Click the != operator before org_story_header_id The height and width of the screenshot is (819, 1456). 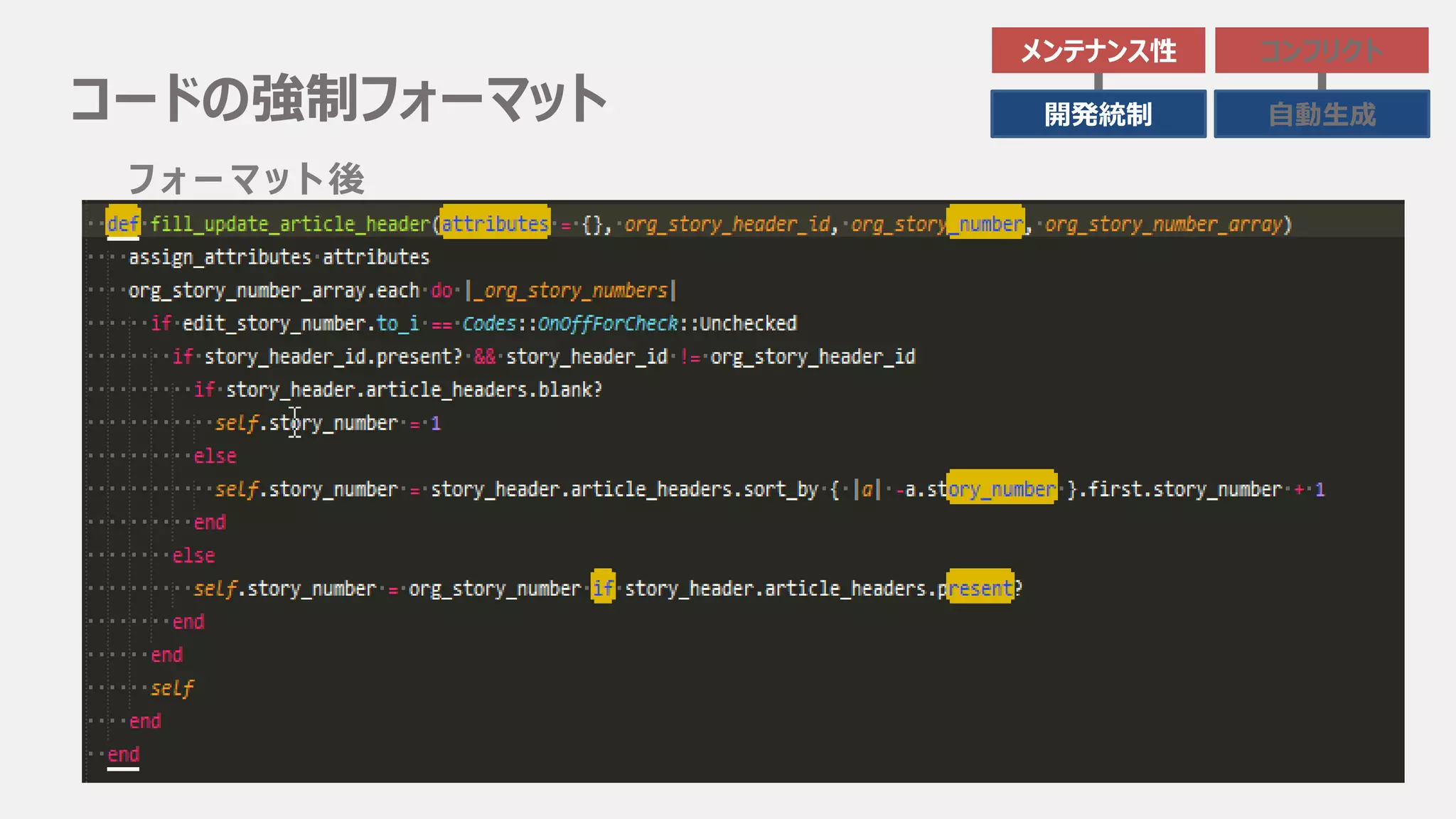[x=689, y=356]
